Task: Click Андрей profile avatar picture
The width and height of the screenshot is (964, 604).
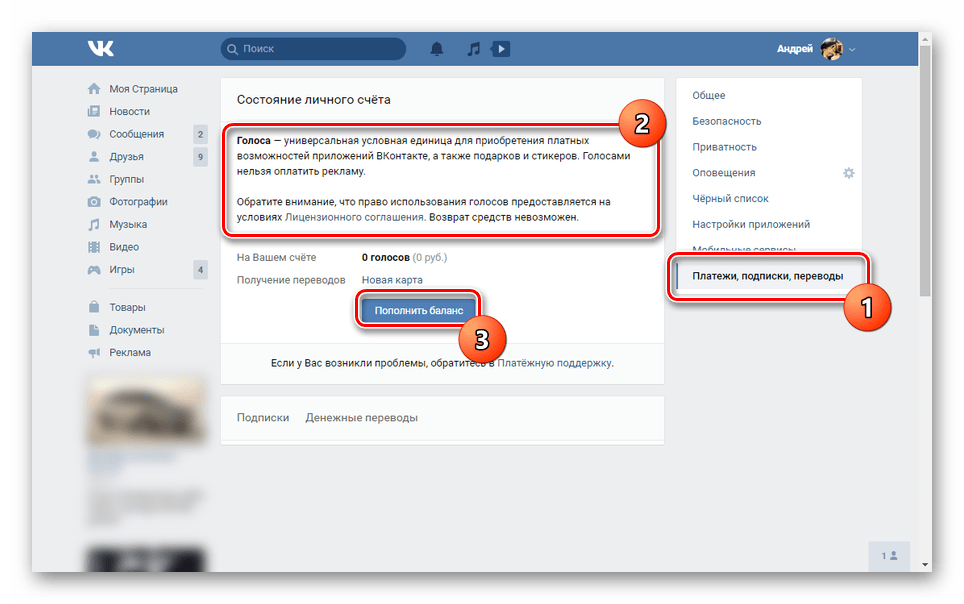Action: 832,49
